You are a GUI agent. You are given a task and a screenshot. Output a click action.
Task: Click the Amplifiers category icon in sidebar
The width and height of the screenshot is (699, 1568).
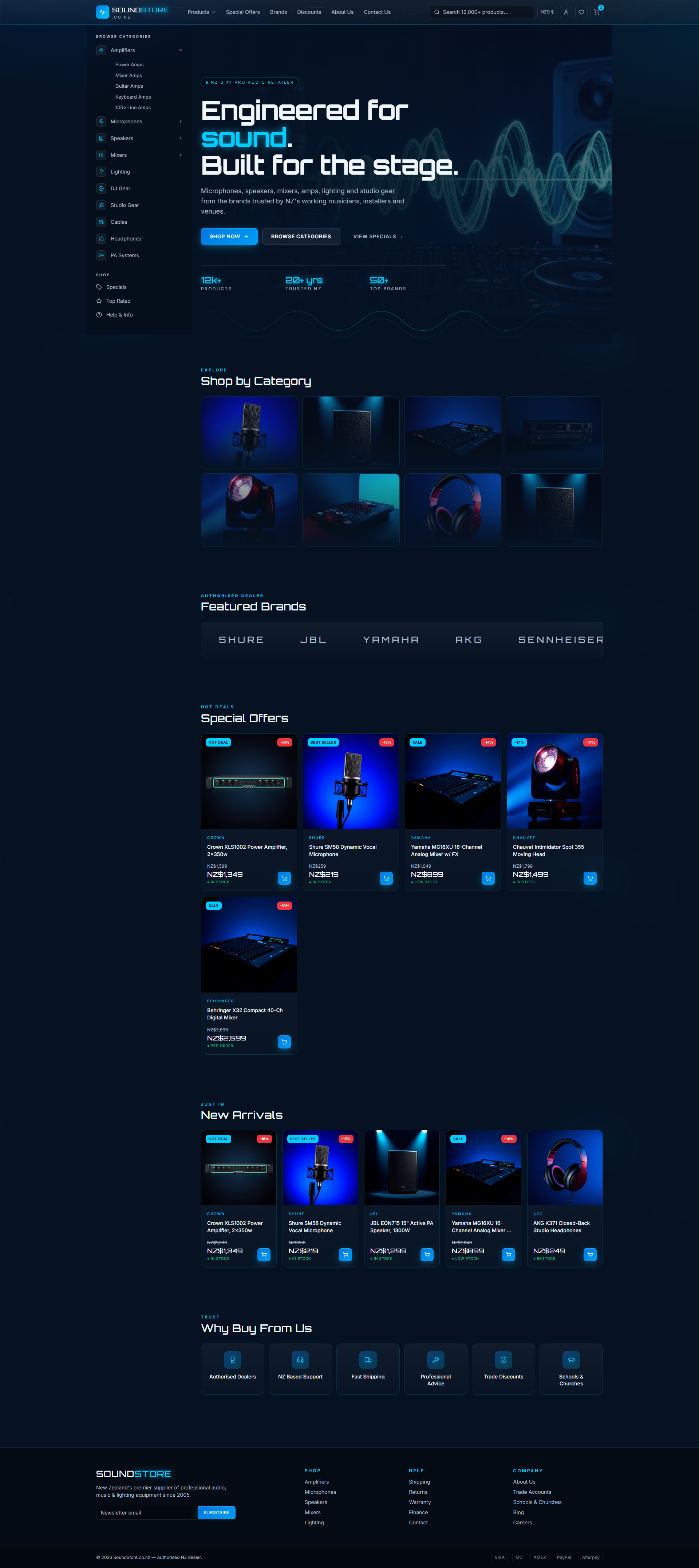pos(101,51)
